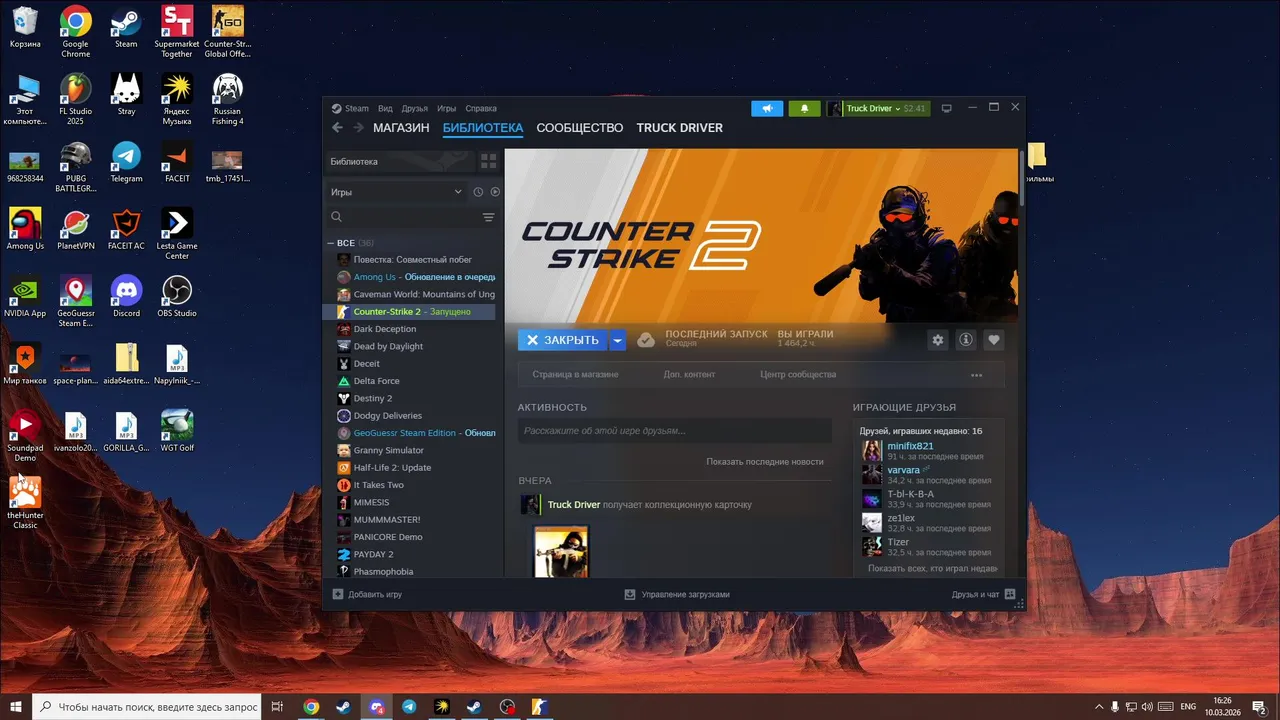This screenshot has height=720, width=1280.
Task: Open Counter-Strike 2 settings gear
Action: (937, 340)
